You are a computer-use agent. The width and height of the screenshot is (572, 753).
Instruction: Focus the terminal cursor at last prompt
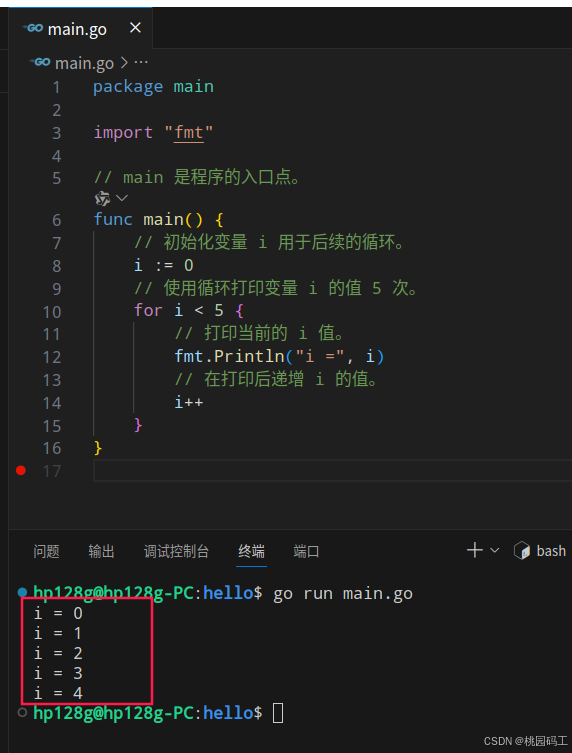(278, 713)
